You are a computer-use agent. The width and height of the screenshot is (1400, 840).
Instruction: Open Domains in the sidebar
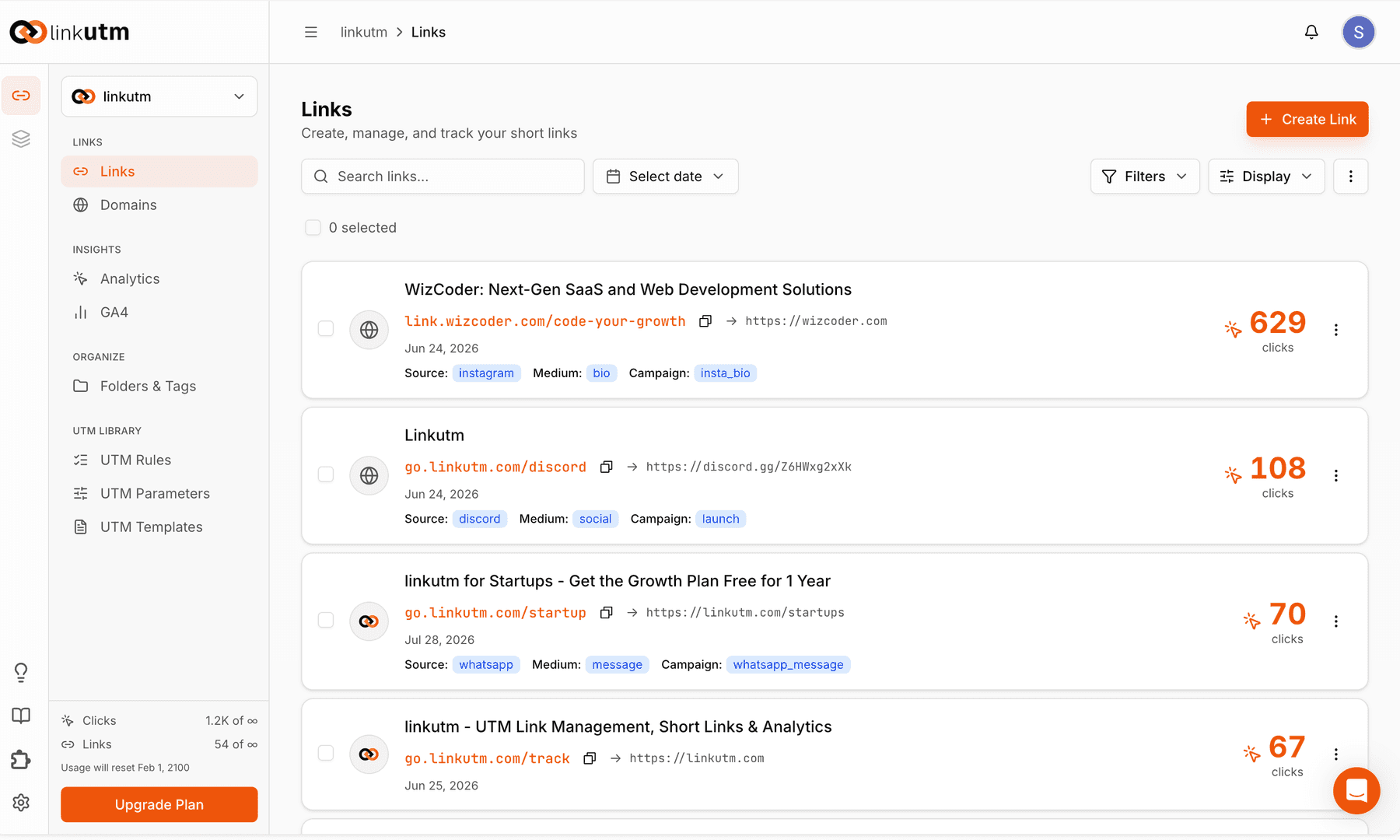(159, 205)
